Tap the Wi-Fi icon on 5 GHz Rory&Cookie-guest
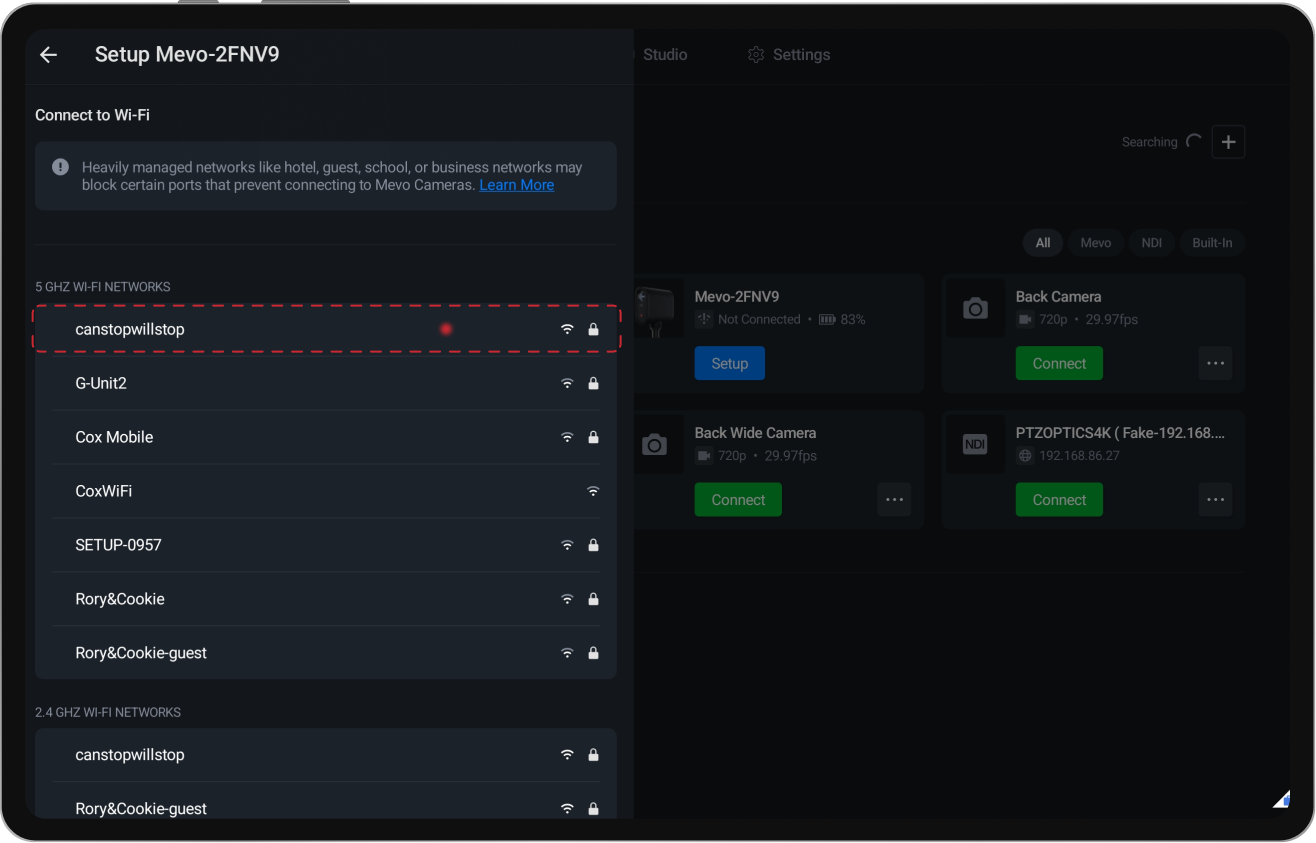1316x843 pixels. click(567, 653)
